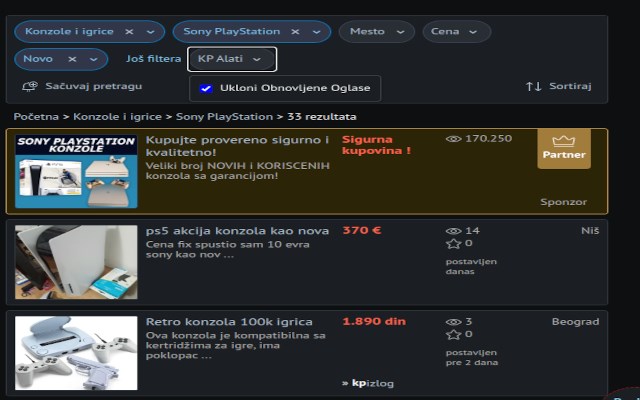Click the eye icon with 14 views
This screenshot has width=640, height=400.
point(453,231)
